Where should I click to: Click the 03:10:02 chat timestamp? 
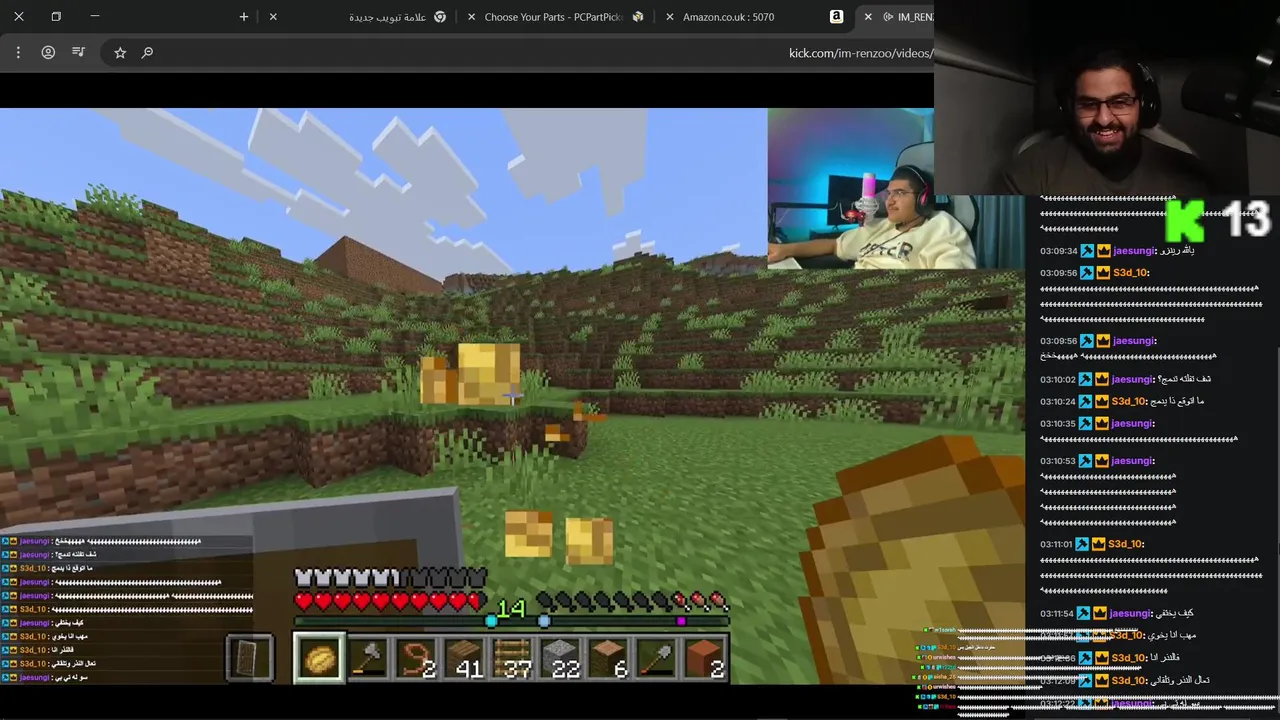(1057, 379)
